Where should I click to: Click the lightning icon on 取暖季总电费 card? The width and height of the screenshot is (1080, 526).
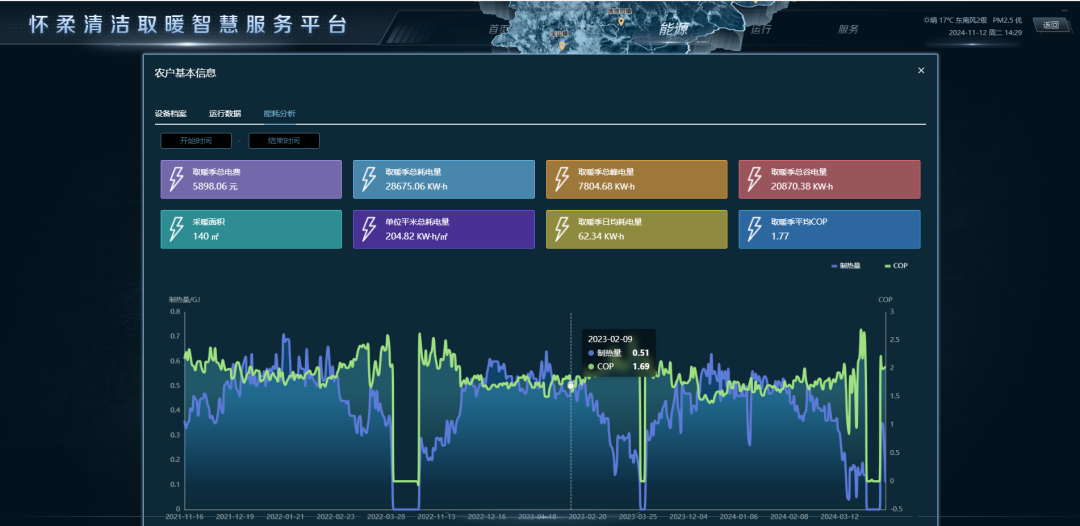176,179
